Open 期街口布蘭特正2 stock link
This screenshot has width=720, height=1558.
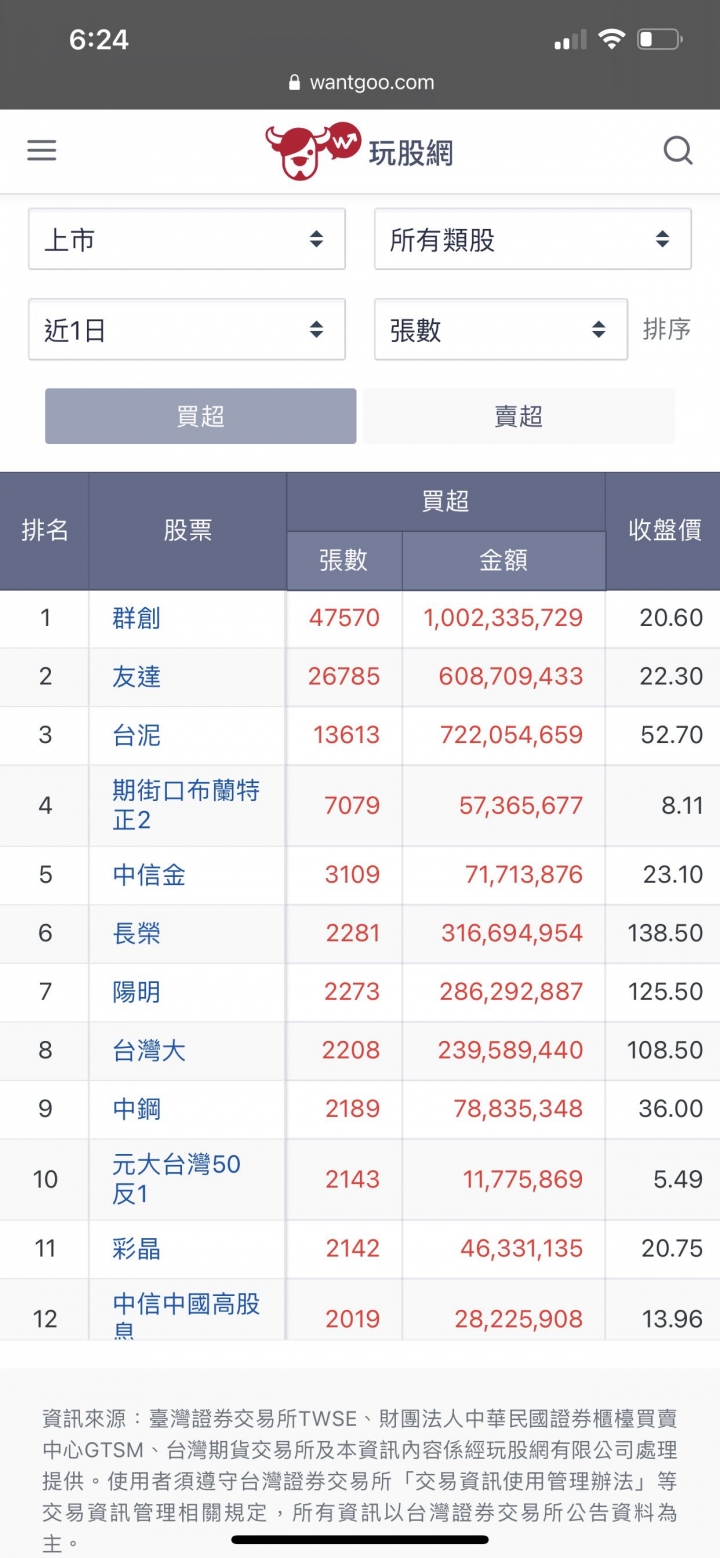click(x=186, y=805)
